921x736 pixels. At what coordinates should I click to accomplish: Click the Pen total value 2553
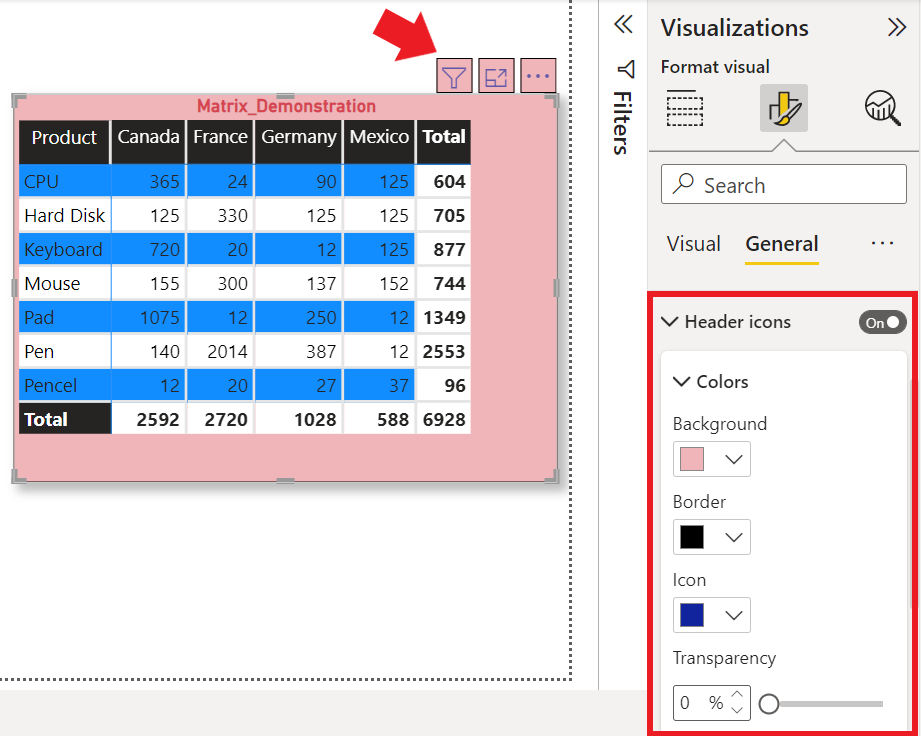point(444,351)
